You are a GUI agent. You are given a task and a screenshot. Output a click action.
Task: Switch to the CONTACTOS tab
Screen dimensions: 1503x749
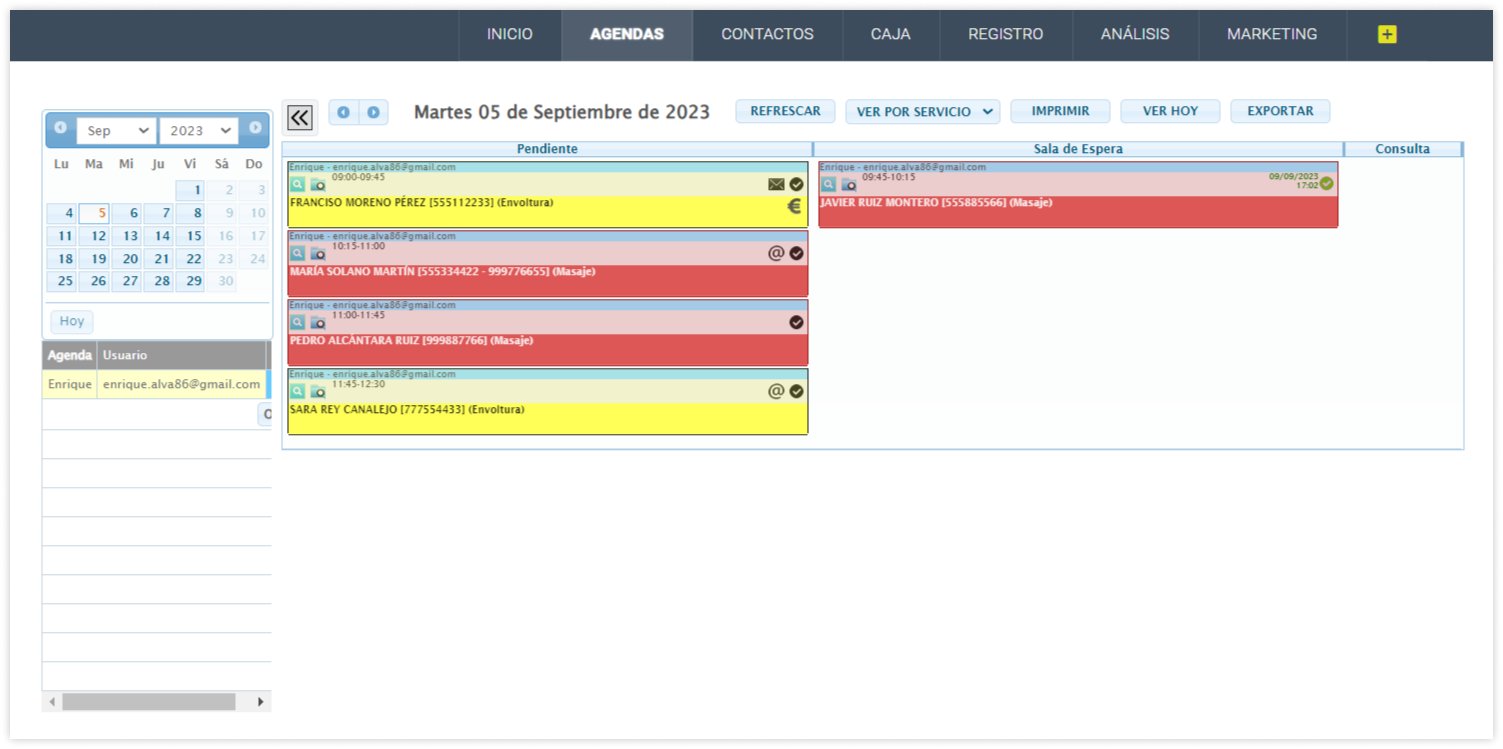point(767,34)
